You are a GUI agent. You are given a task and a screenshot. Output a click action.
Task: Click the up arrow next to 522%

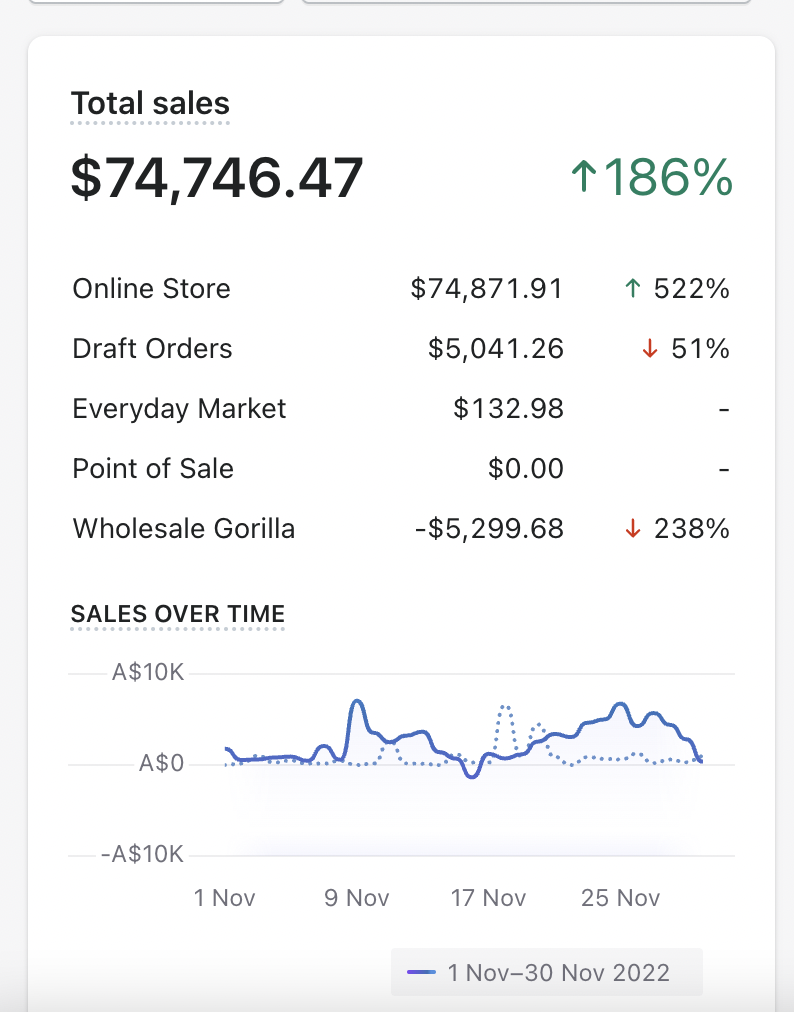631,289
